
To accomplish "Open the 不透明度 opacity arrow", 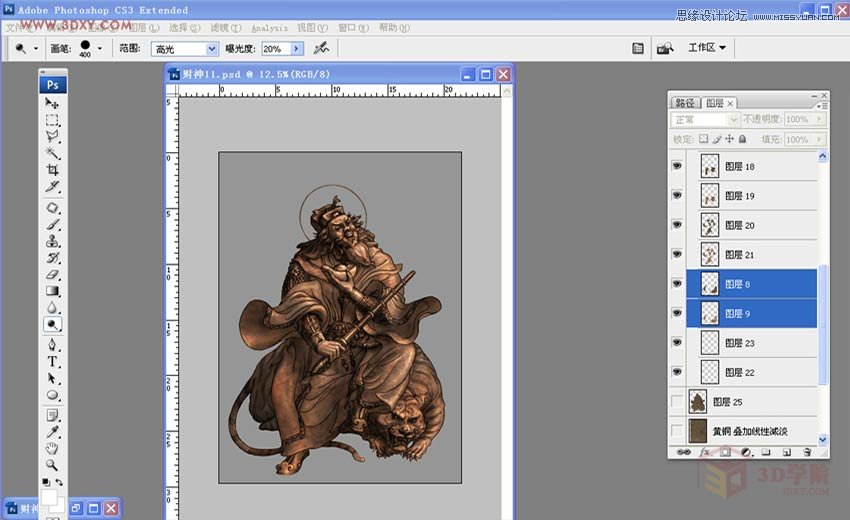I will tap(819, 119).
